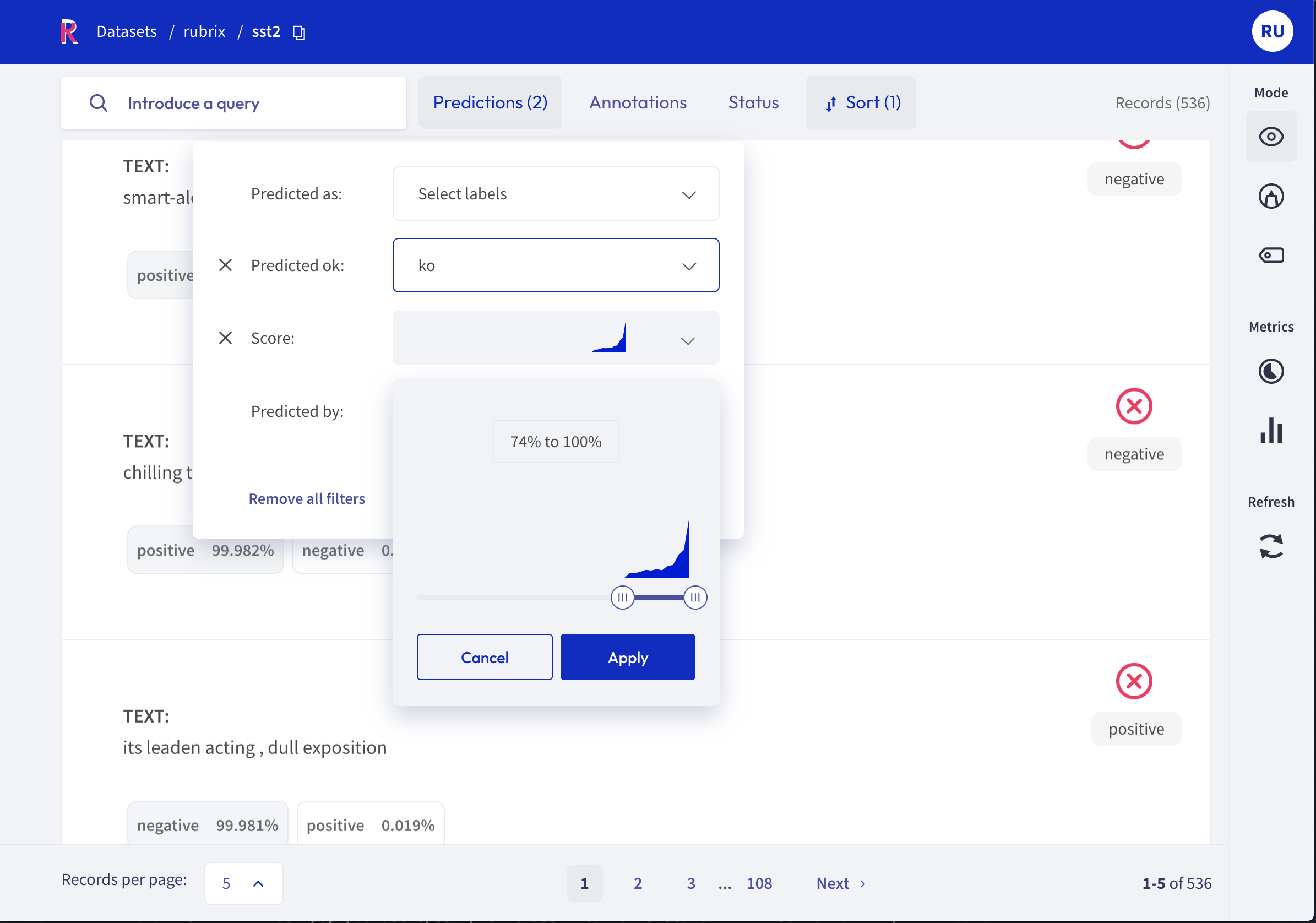Click the Apply button
This screenshot has height=923, width=1316.
627,657
